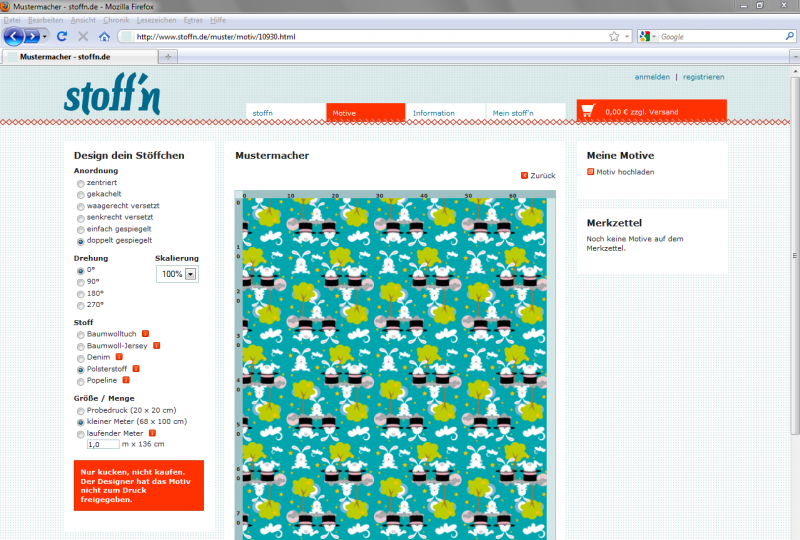Set rotation to 90°
800x540 pixels.
point(81,282)
